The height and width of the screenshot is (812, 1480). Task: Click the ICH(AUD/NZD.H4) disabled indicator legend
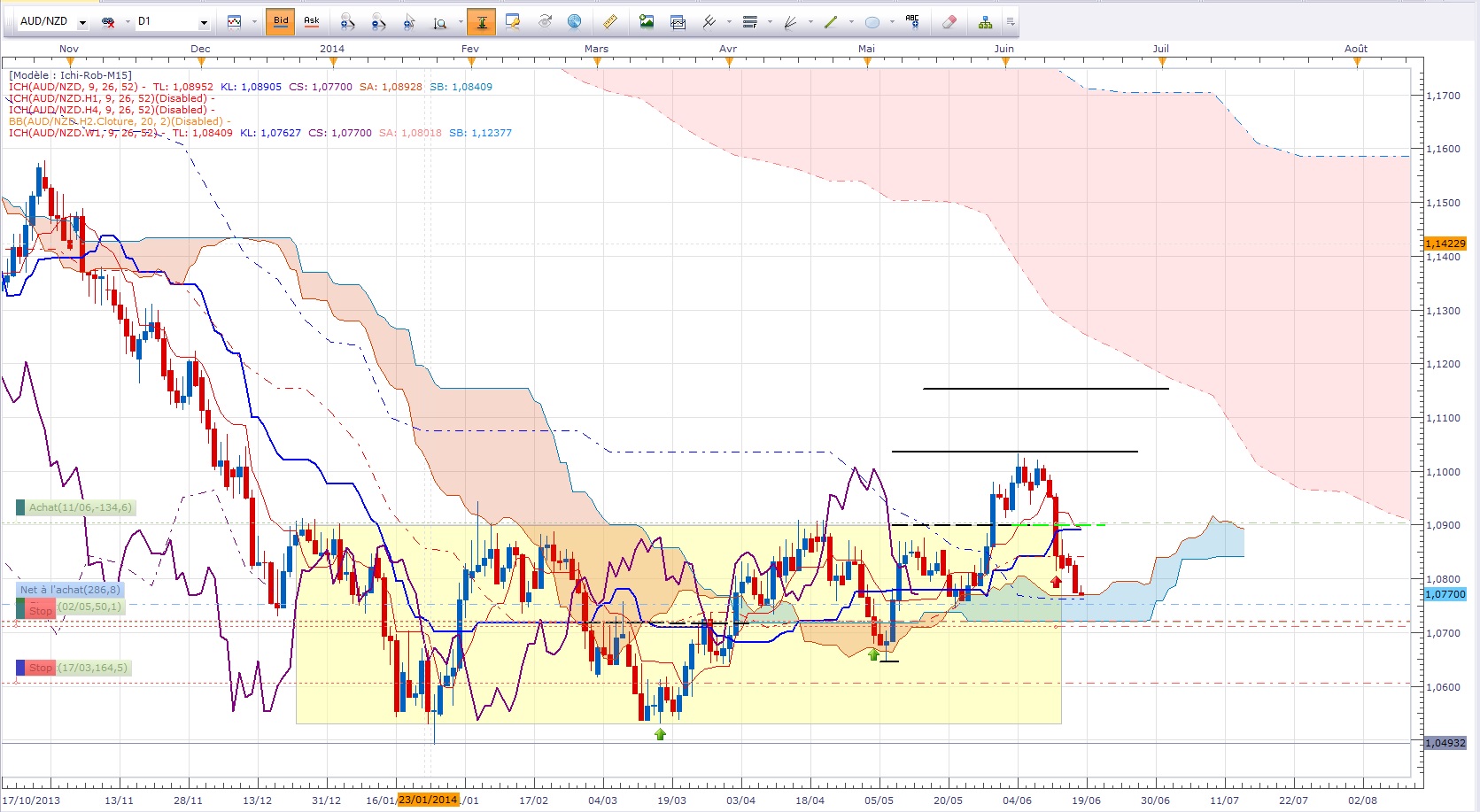(112, 110)
